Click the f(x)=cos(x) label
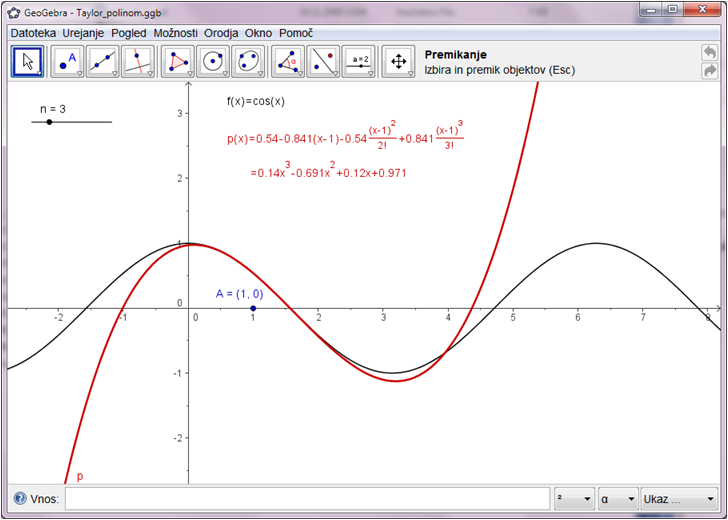This screenshot has height=520, width=728. click(256, 101)
